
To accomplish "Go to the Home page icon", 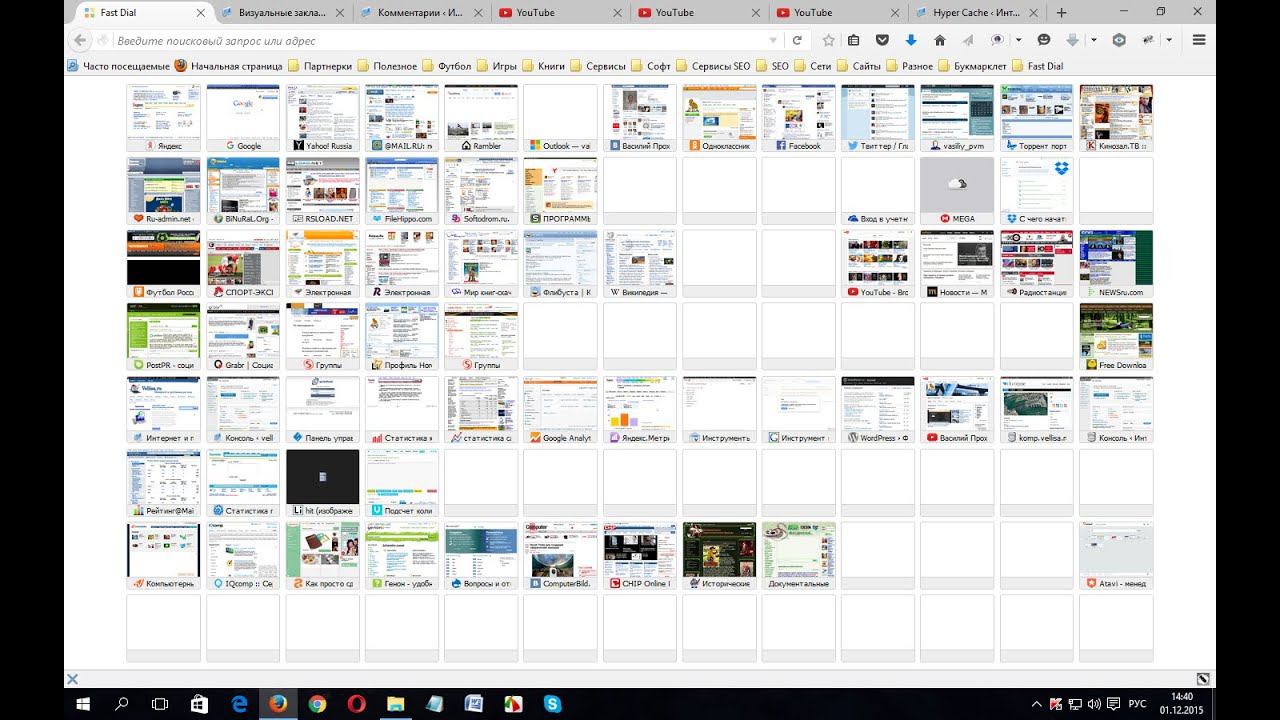I will (939, 41).
